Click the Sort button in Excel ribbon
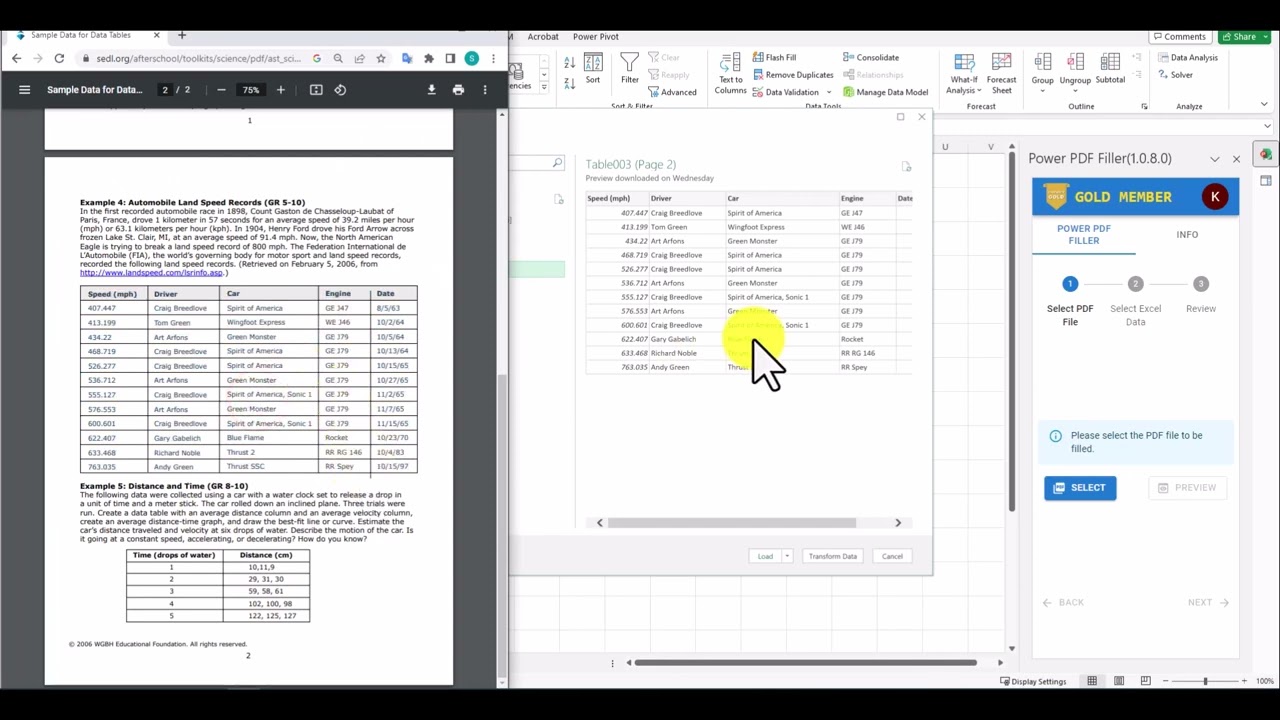The height and width of the screenshot is (720, 1280). [x=593, y=69]
